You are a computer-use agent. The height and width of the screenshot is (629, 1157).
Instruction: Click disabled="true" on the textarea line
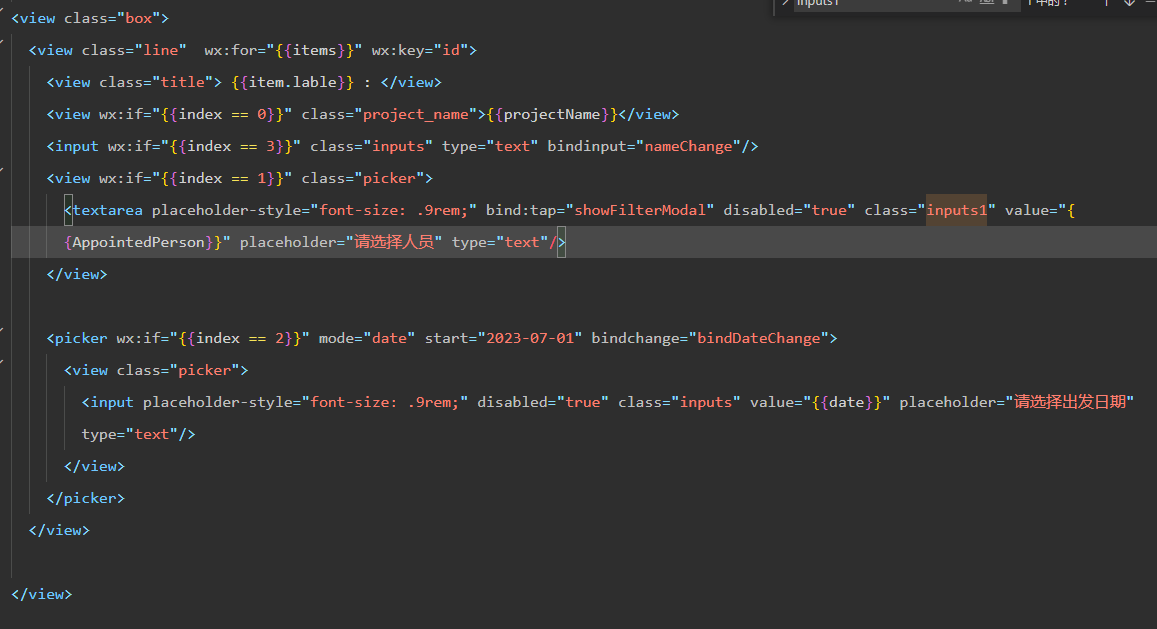(789, 210)
